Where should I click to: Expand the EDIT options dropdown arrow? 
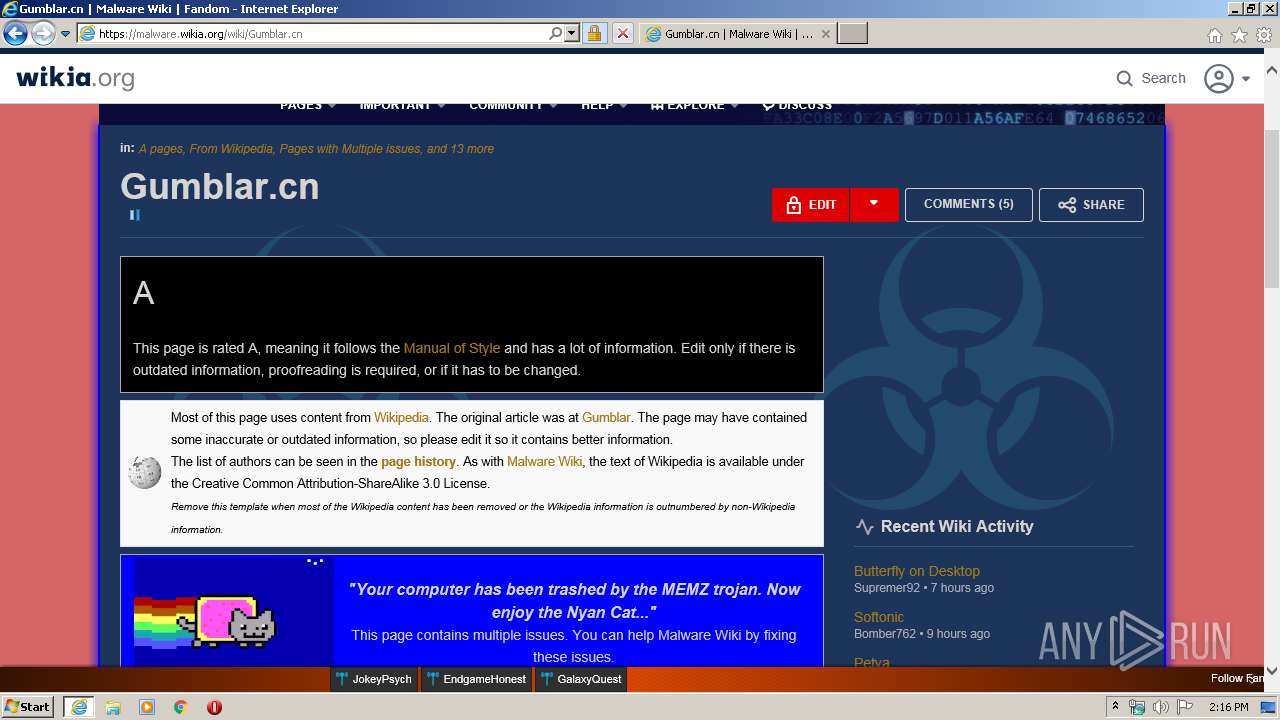874,204
